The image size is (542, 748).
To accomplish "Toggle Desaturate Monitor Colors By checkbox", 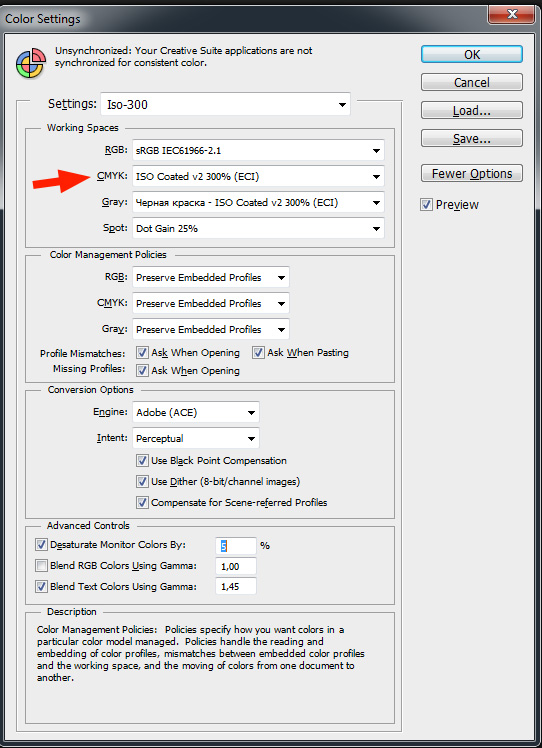I will pos(42,544).
